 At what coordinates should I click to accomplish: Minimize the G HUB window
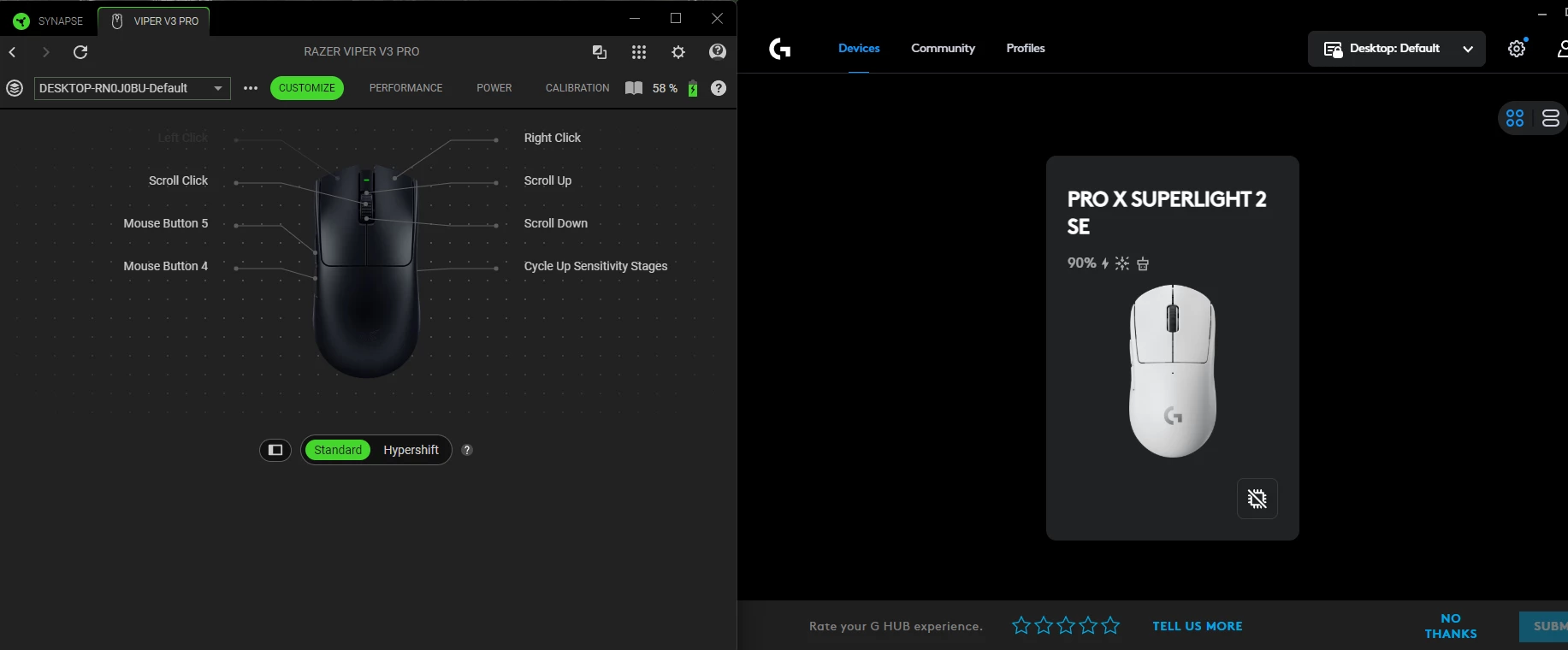tap(1542, 14)
